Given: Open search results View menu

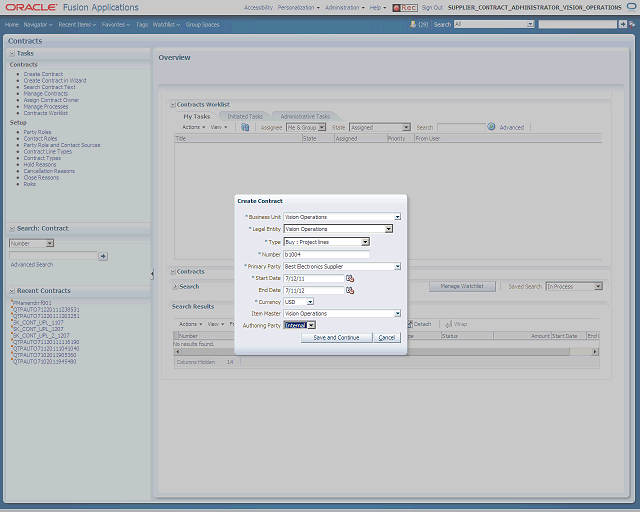Looking at the screenshot, I should [216, 324].
